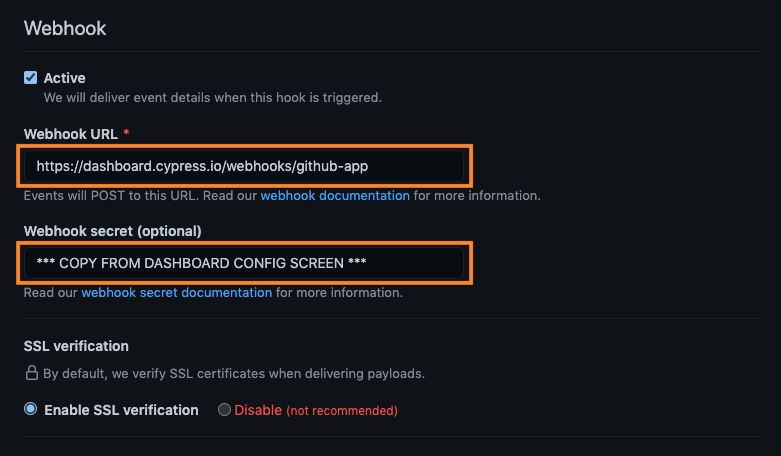Click the lock icon beside SSL description
781x456 pixels.
point(31,374)
